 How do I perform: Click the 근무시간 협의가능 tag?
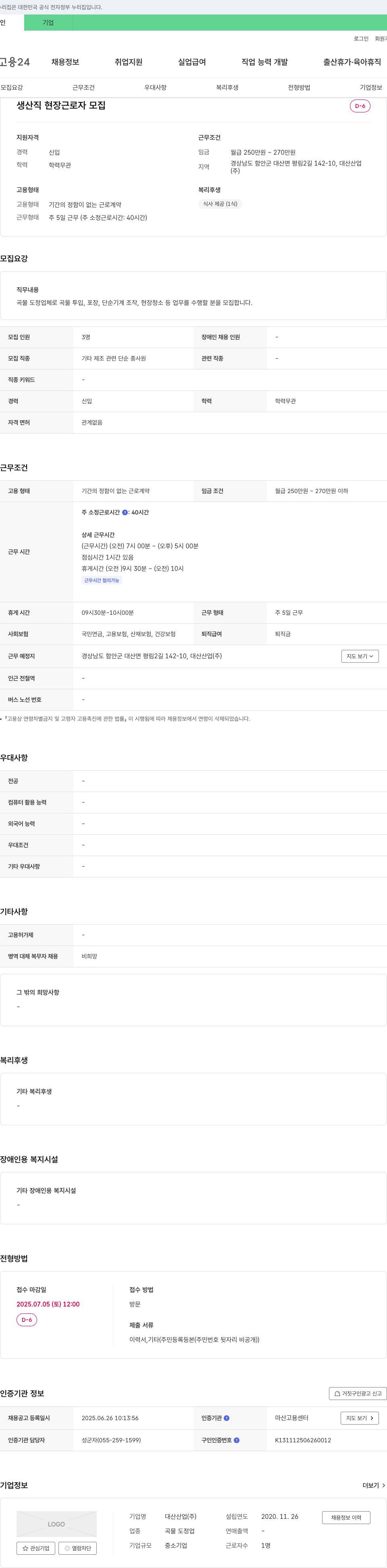[x=102, y=580]
